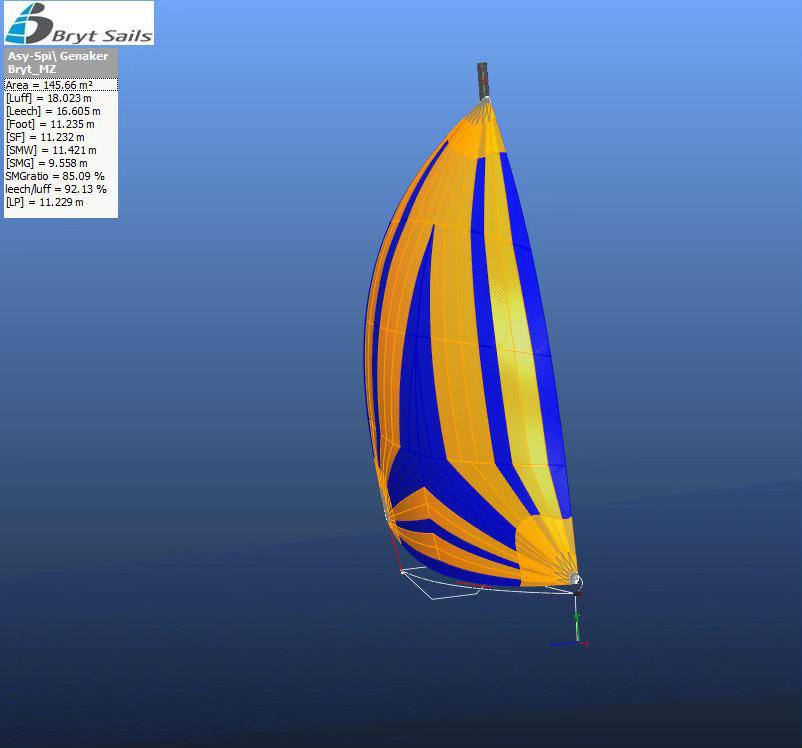The height and width of the screenshot is (748, 802).
Task: Click the [SF] = 11.232 m entry
Action: click(x=45, y=137)
